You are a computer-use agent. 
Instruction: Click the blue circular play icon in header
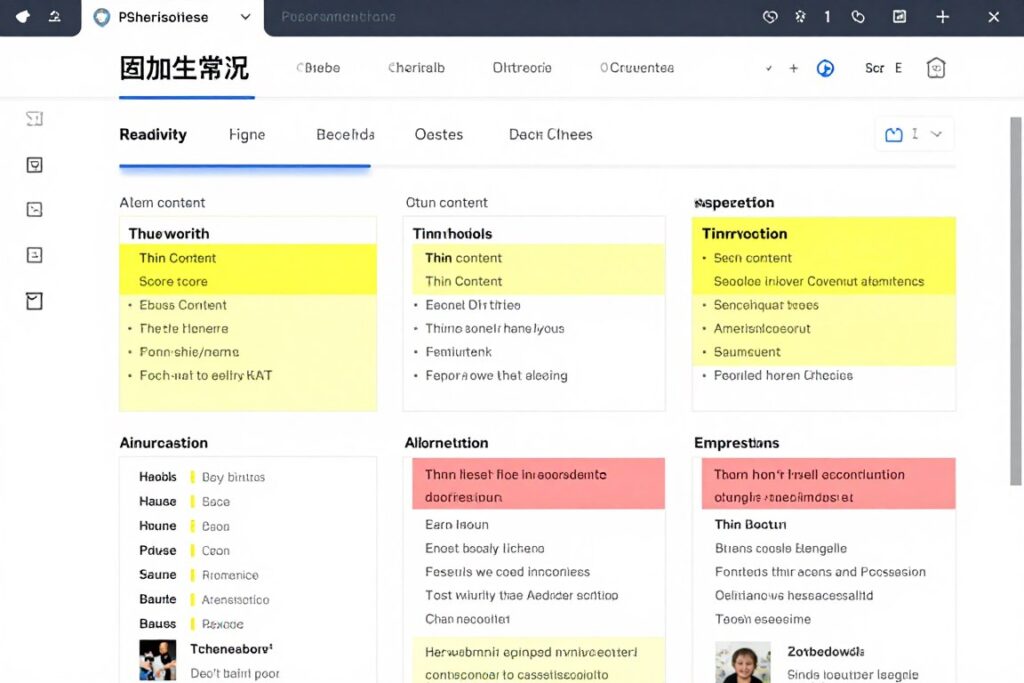point(825,68)
